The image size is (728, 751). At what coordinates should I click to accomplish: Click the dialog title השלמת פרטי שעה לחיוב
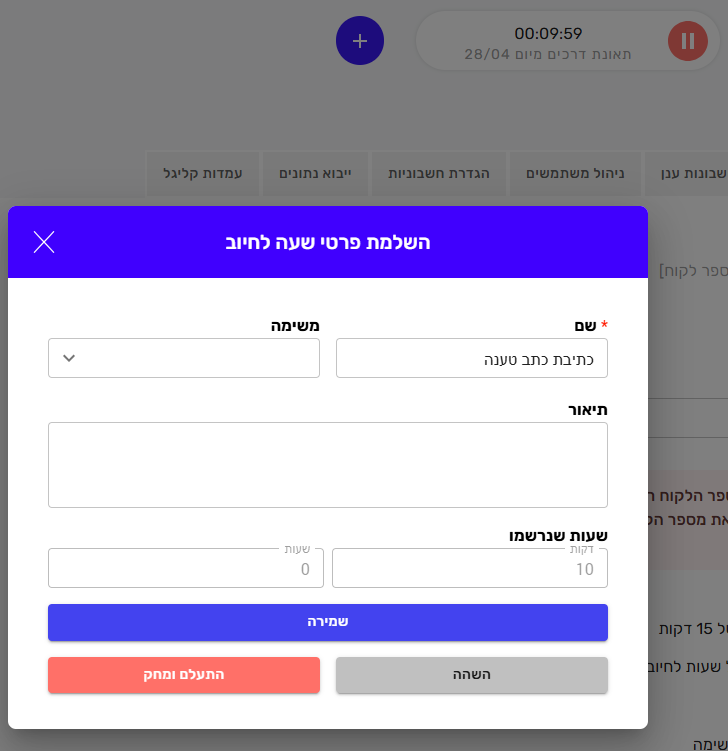click(x=327, y=242)
